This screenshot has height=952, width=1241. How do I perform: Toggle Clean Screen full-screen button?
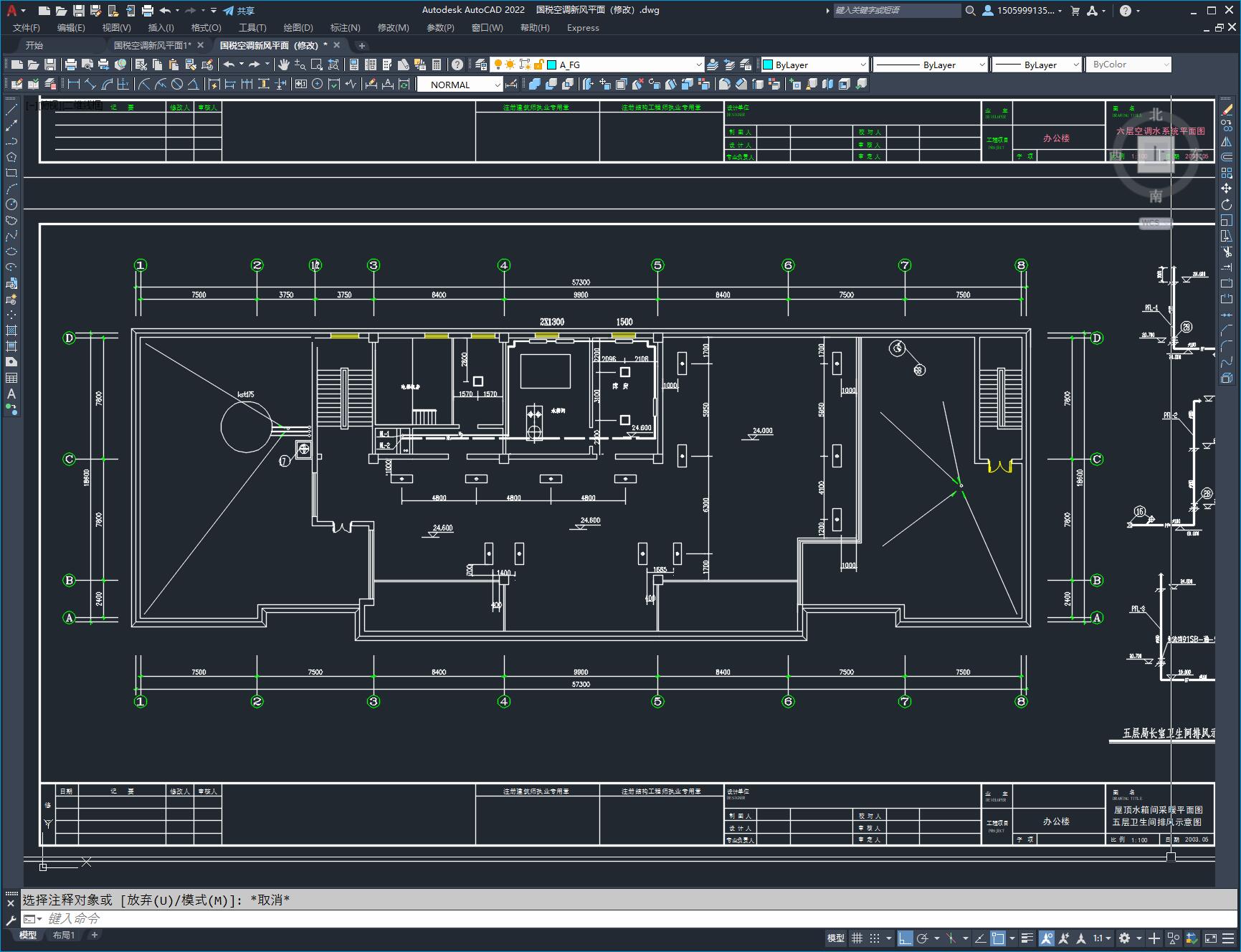(x=1210, y=938)
